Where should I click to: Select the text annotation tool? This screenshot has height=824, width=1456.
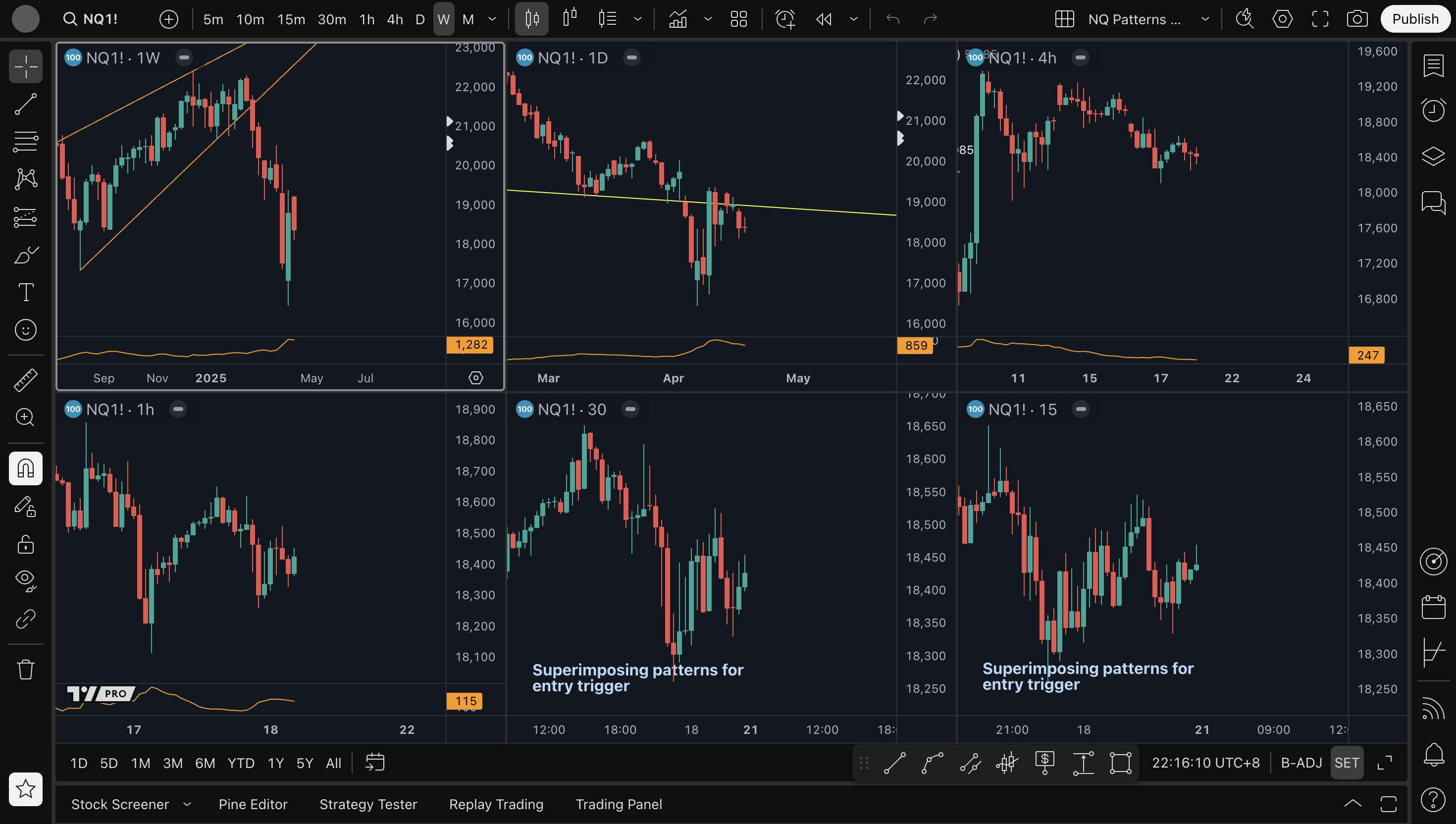[25, 292]
